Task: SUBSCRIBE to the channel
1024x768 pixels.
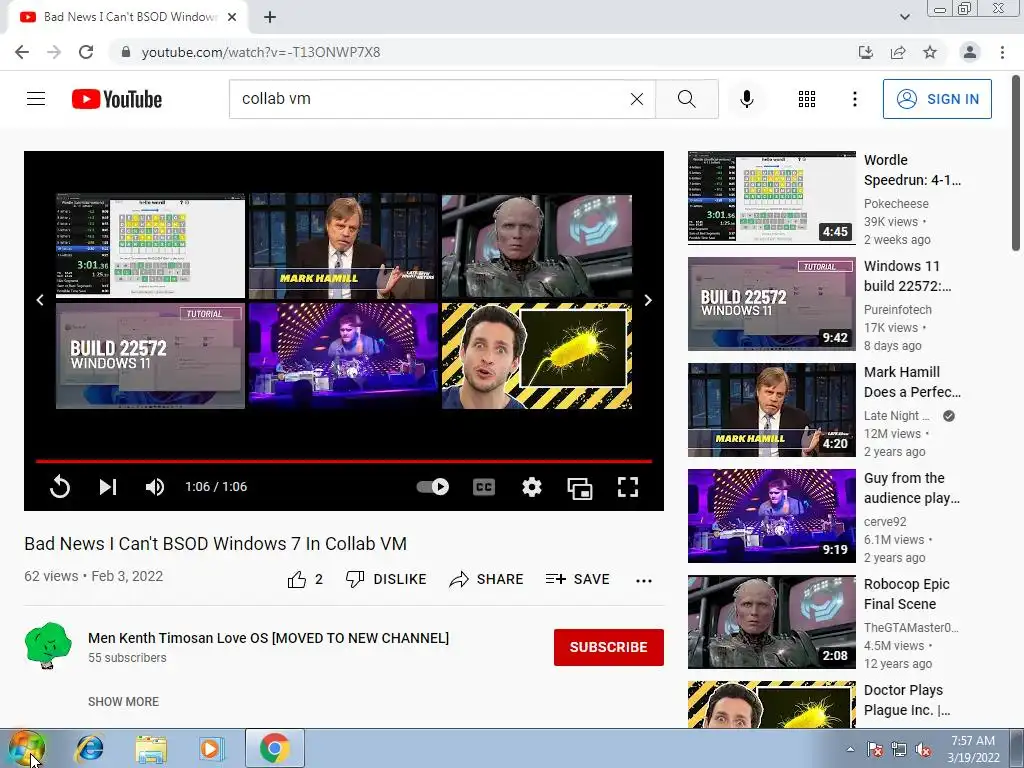Action: coord(609,647)
